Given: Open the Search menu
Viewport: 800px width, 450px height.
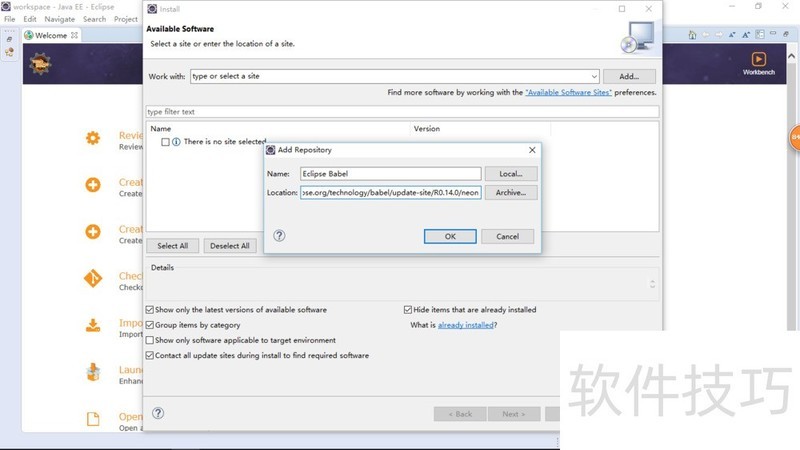Looking at the screenshot, I should click(x=94, y=19).
